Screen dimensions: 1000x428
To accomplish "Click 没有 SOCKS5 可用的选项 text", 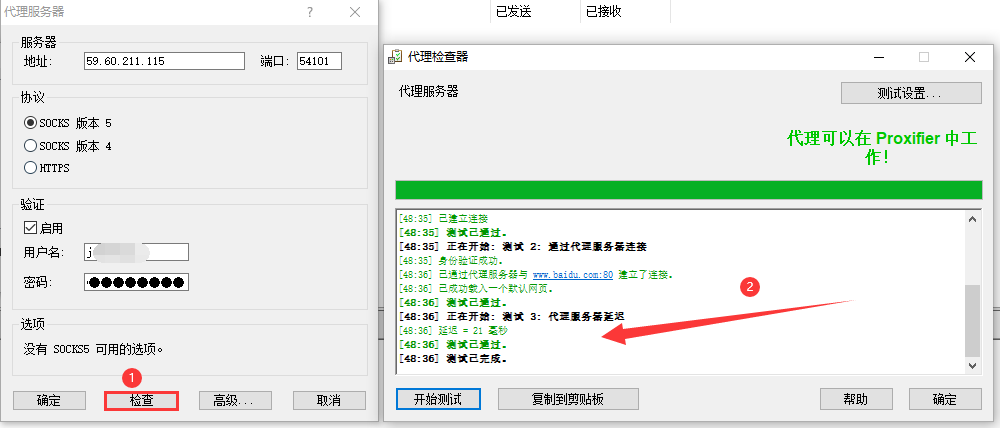I will [93, 349].
